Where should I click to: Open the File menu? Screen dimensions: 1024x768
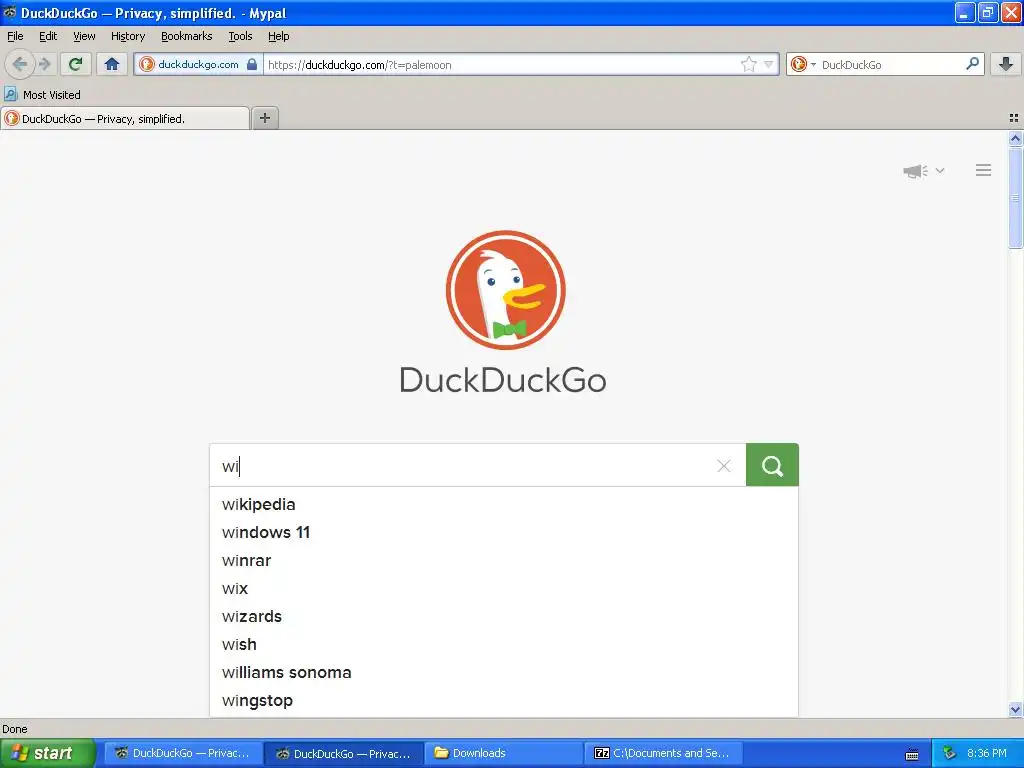(15, 36)
